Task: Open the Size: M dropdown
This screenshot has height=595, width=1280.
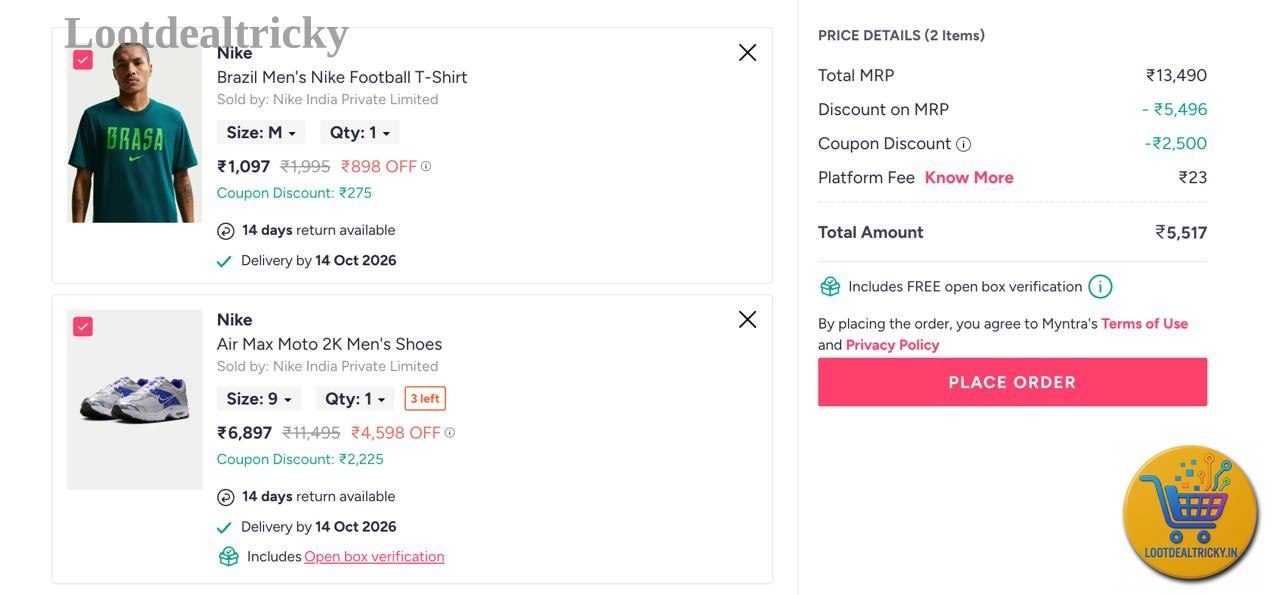Action: (261, 133)
